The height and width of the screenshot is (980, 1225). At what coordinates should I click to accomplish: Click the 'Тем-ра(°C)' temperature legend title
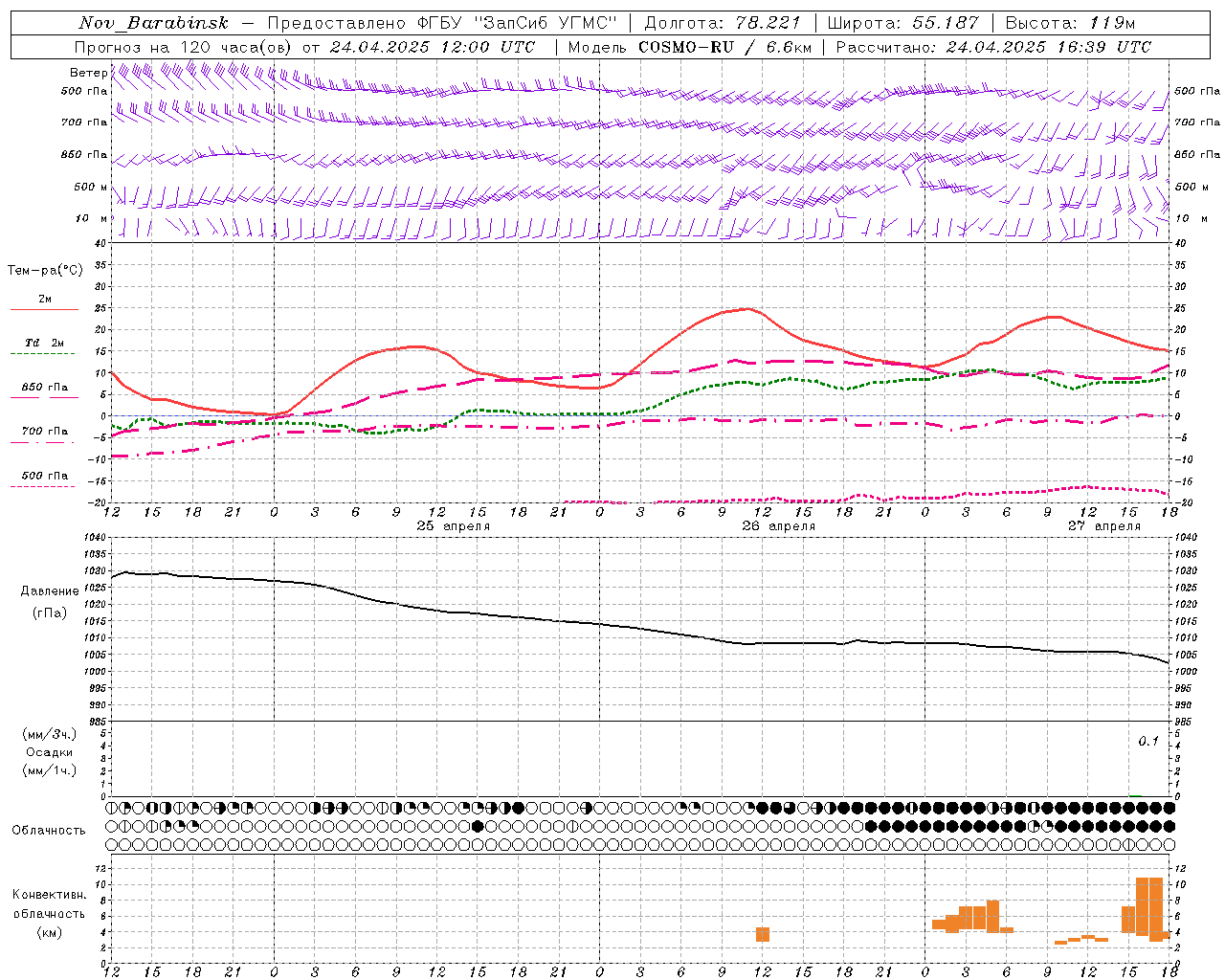(45, 271)
